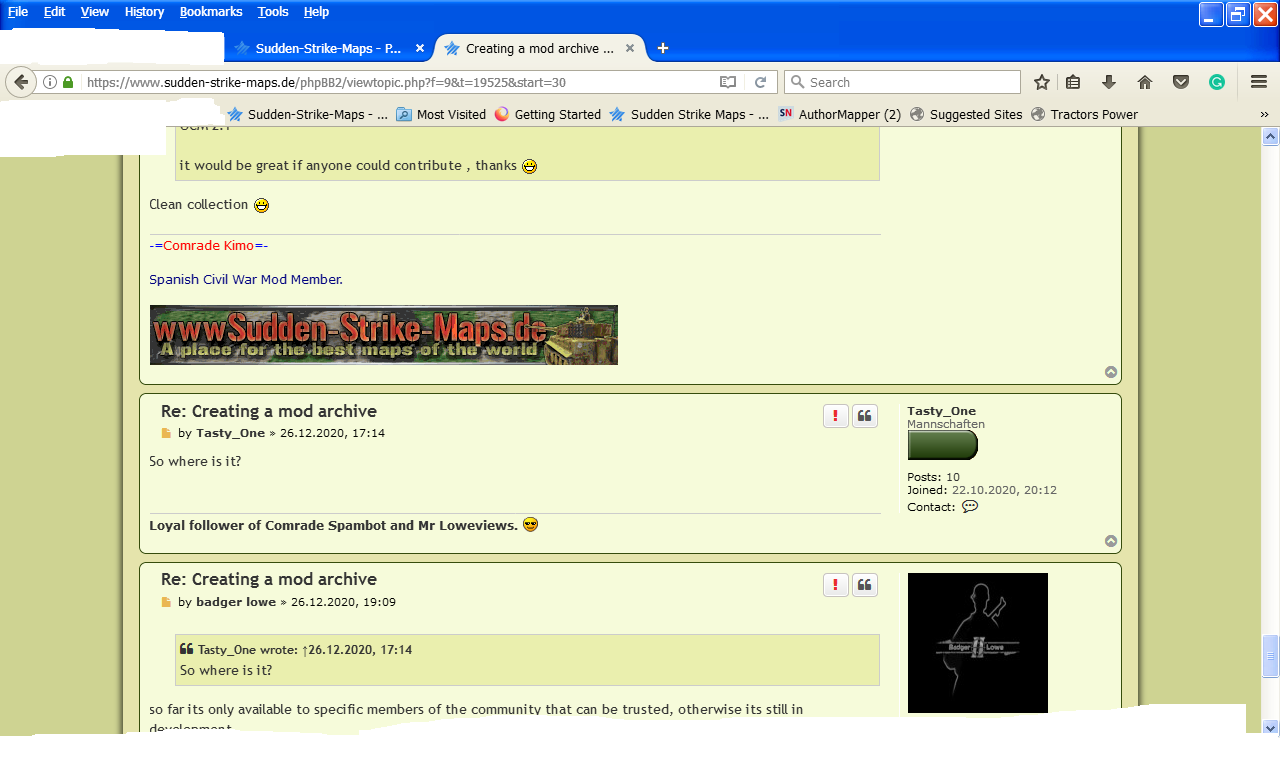The image size is (1280, 768).
Task: Open the Help menu
Action: pyautogui.click(x=316, y=12)
